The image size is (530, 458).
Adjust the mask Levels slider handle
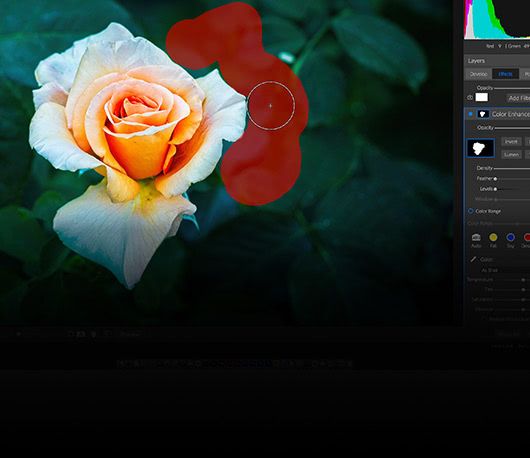[495, 189]
